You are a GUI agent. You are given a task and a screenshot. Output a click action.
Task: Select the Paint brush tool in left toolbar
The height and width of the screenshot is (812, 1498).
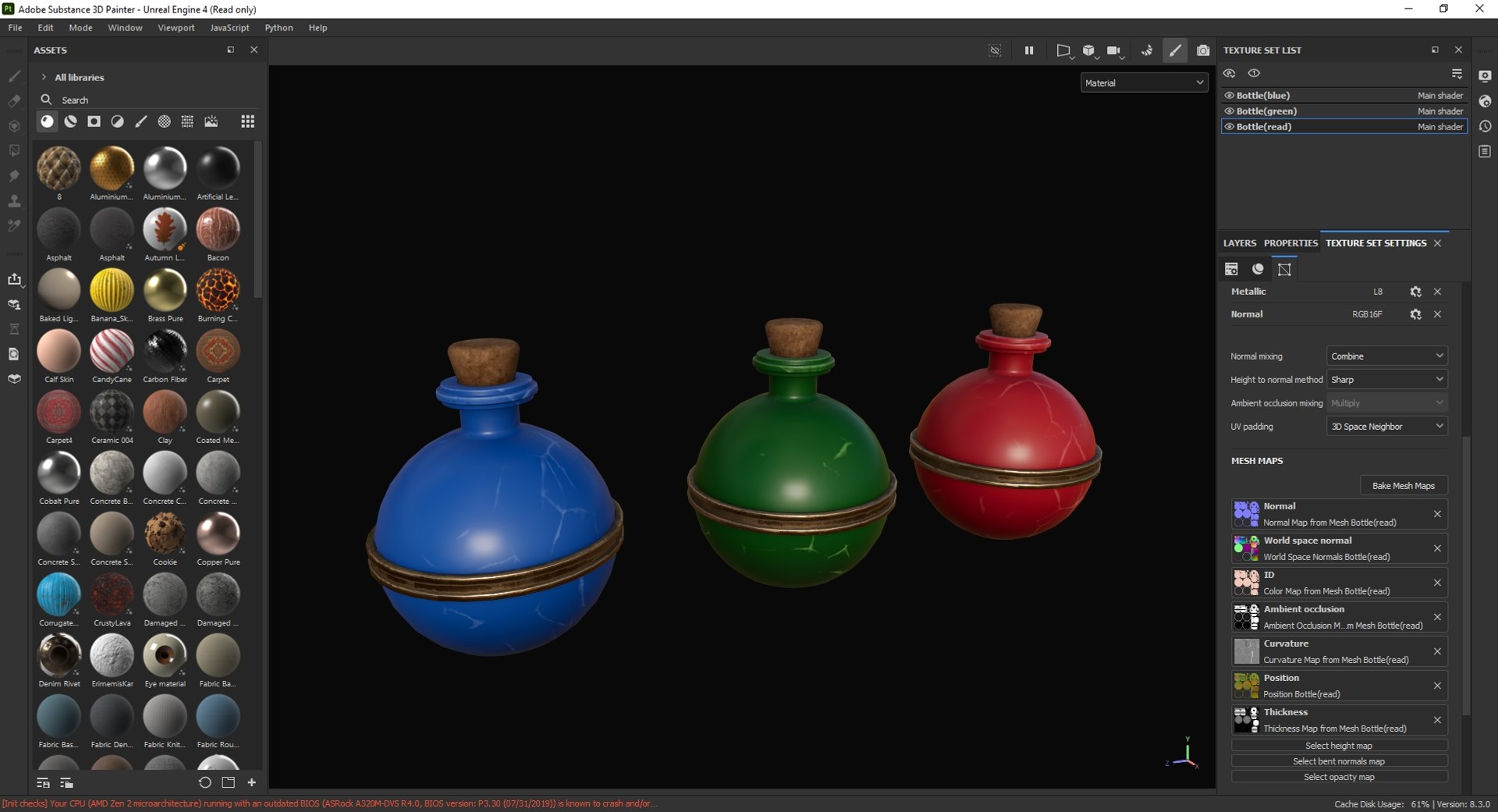click(14, 76)
